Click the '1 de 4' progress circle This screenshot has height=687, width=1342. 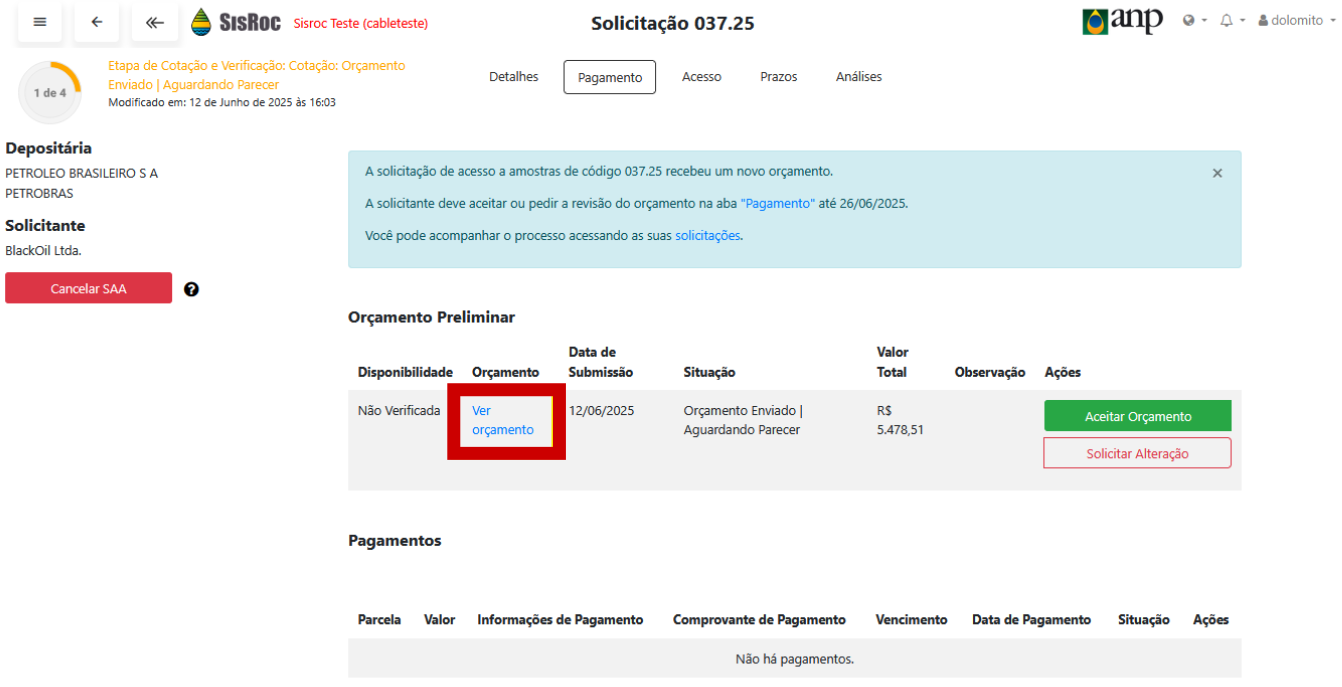pos(50,92)
